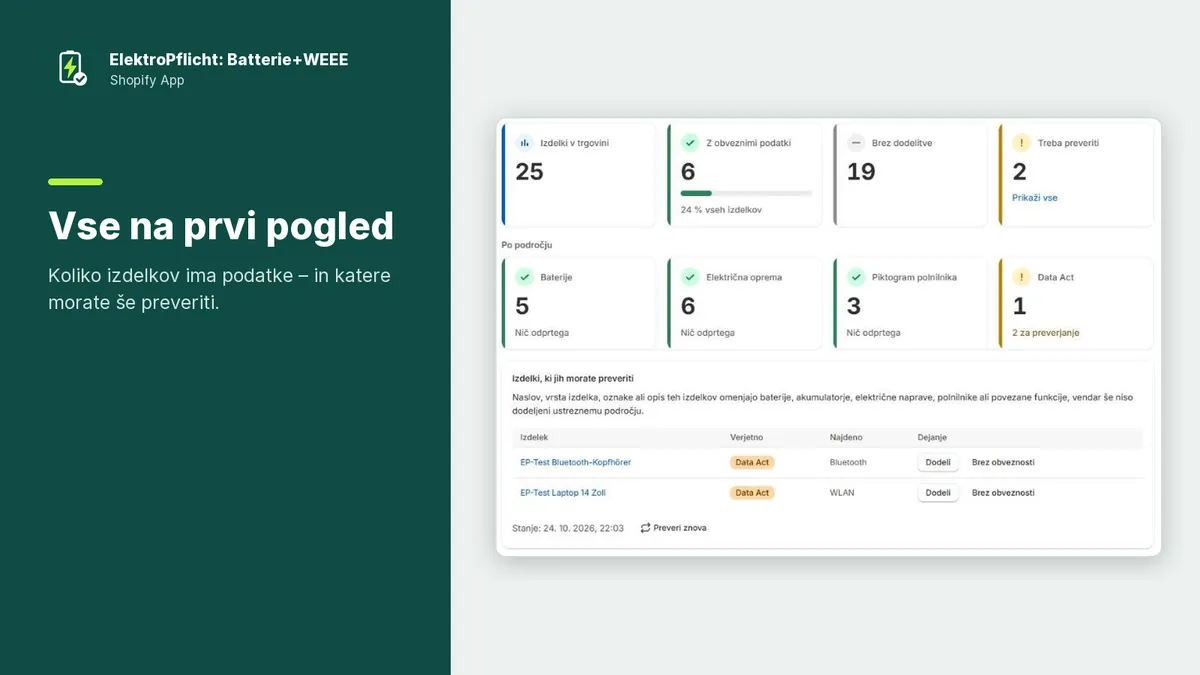The height and width of the screenshot is (675, 1200).
Task: Click the ElektroPflicht battery app logo
Action: click(72, 68)
